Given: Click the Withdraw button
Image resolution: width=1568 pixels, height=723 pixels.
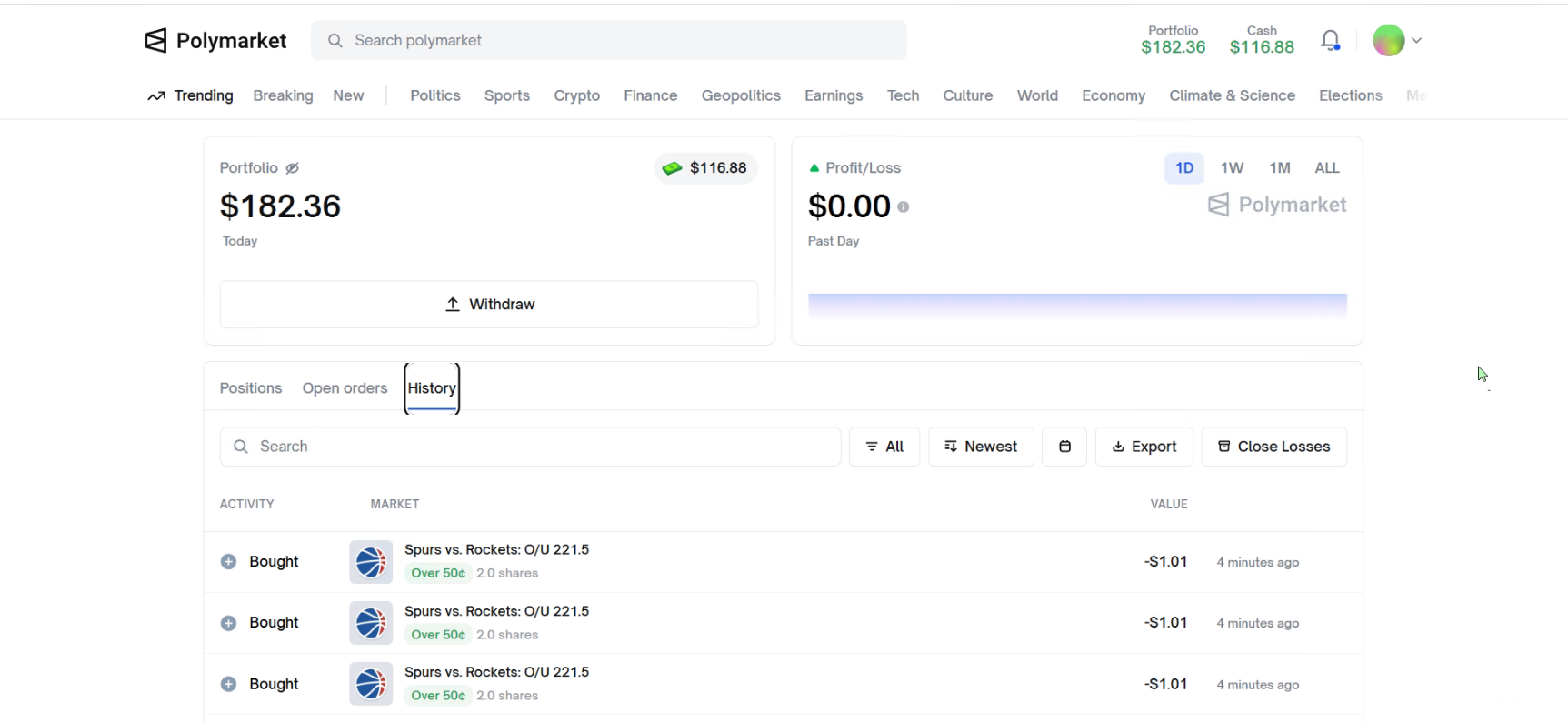Looking at the screenshot, I should [x=489, y=304].
